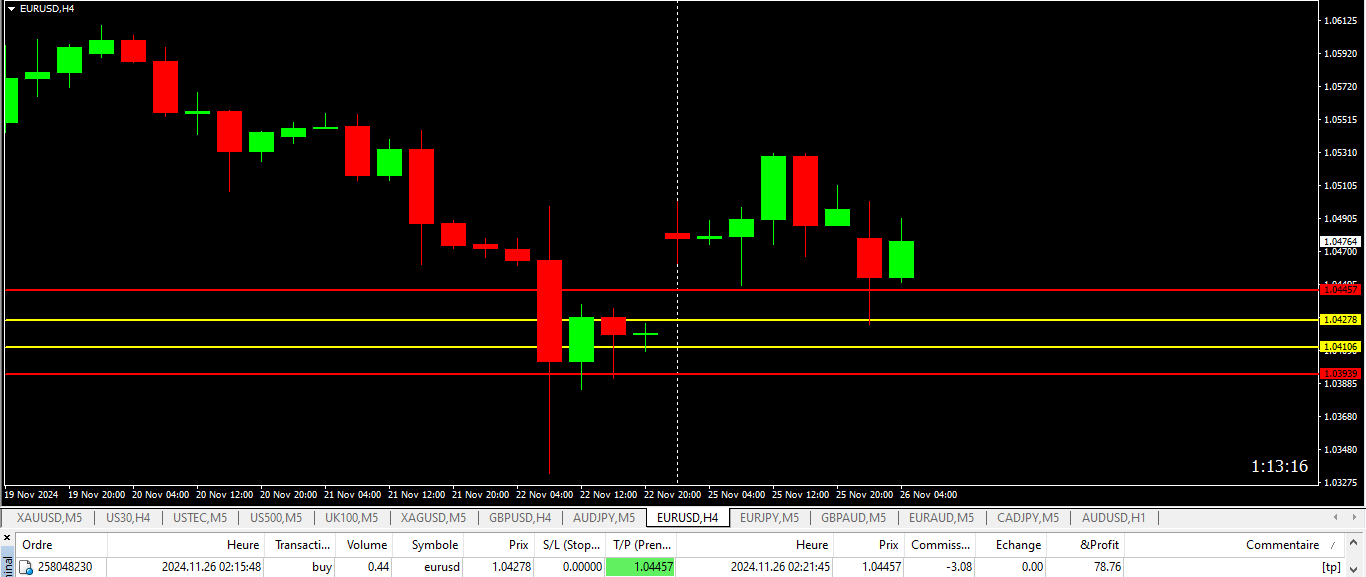Sort by the Volume column header

pos(366,545)
